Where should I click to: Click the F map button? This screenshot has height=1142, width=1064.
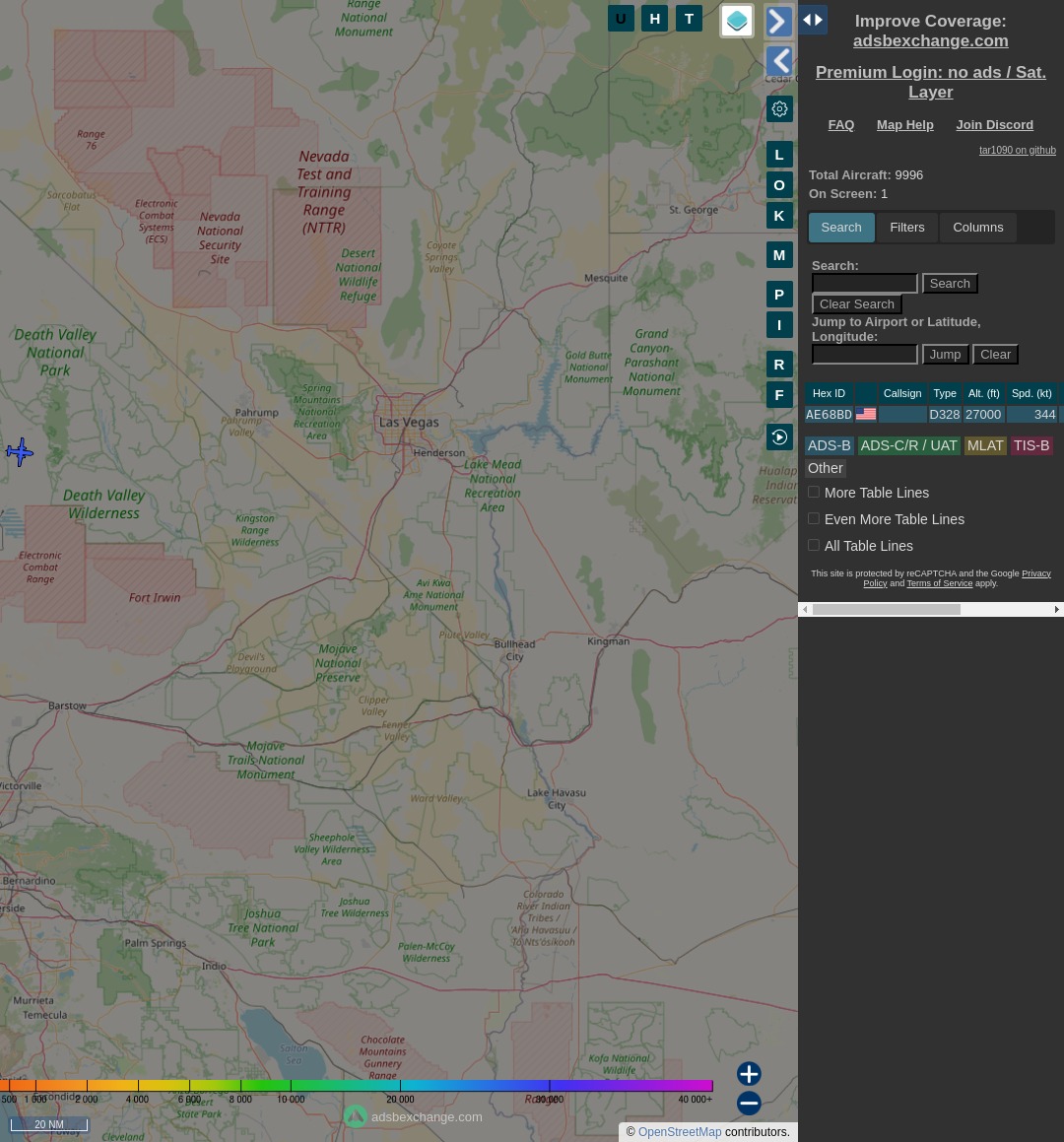(x=779, y=395)
